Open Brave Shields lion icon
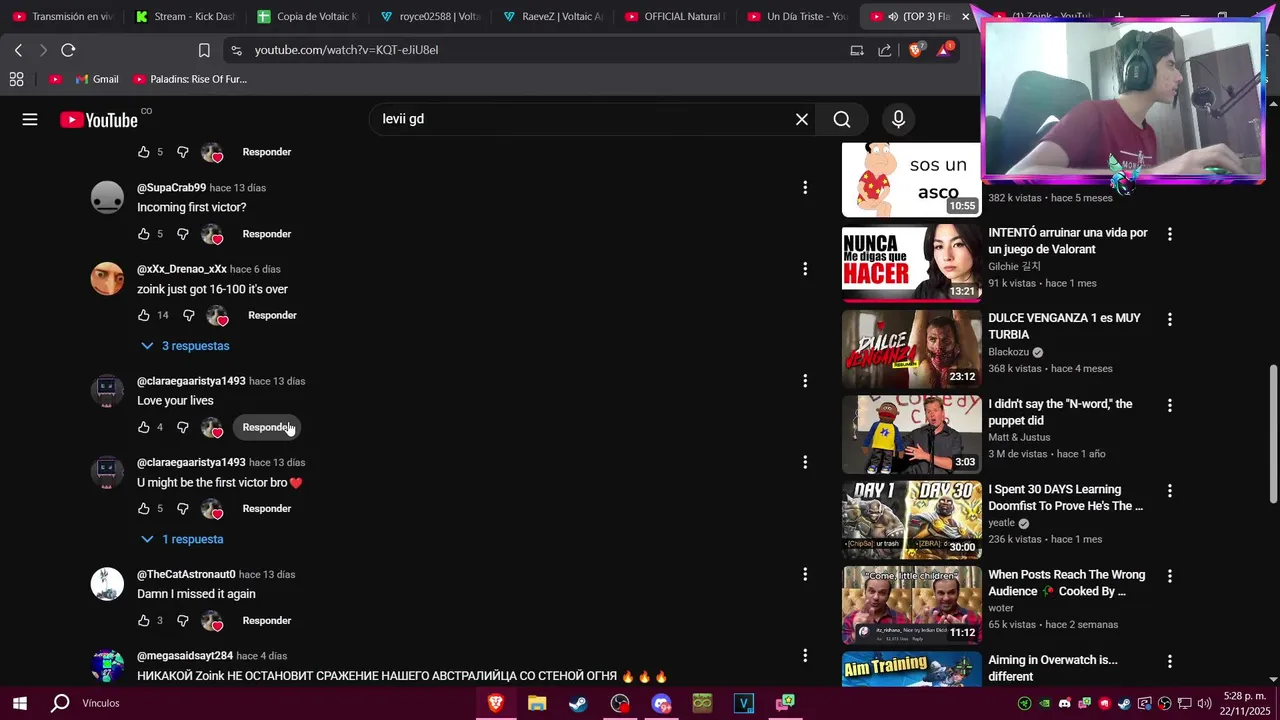This screenshot has height=720, width=1280. 915,50
